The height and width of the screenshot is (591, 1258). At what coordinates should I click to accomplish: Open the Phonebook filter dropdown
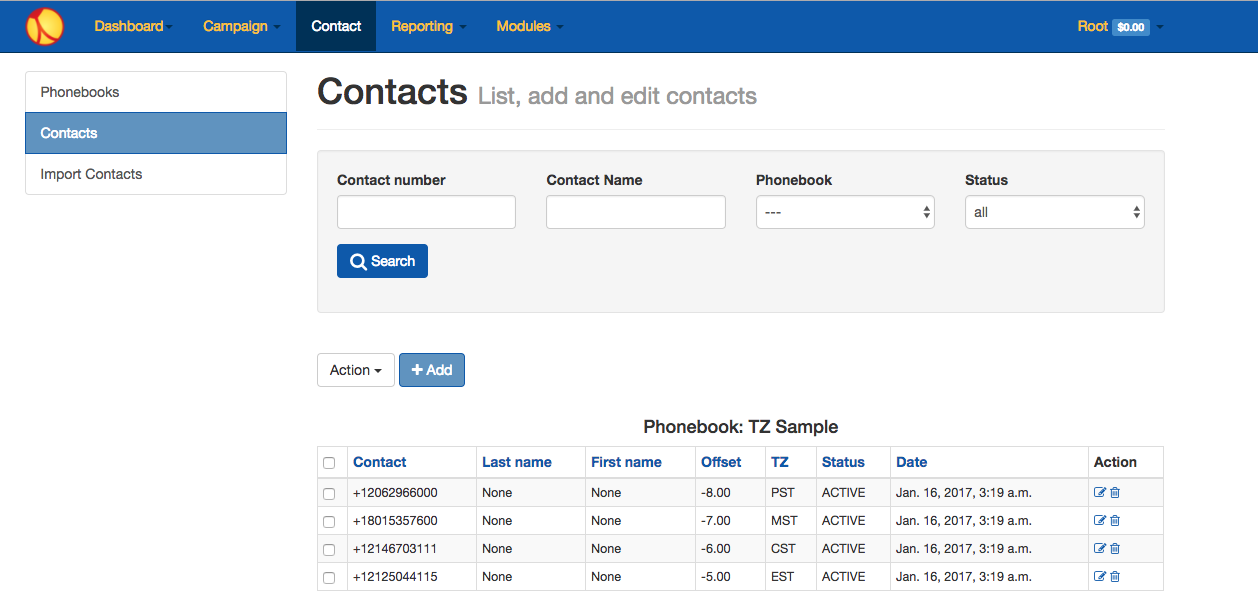tap(845, 212)
